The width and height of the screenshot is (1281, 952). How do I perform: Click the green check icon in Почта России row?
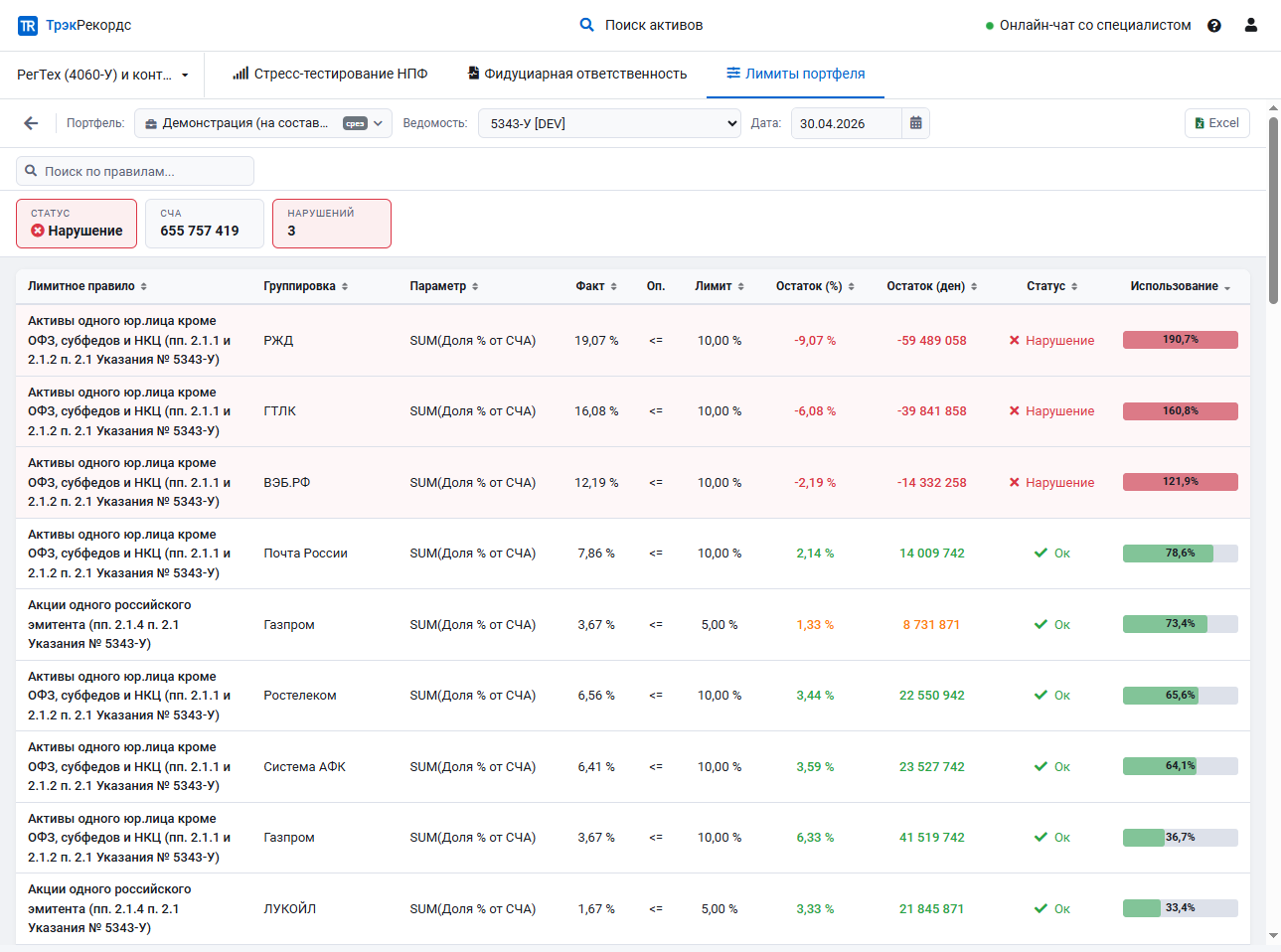tap(1041, 554)
